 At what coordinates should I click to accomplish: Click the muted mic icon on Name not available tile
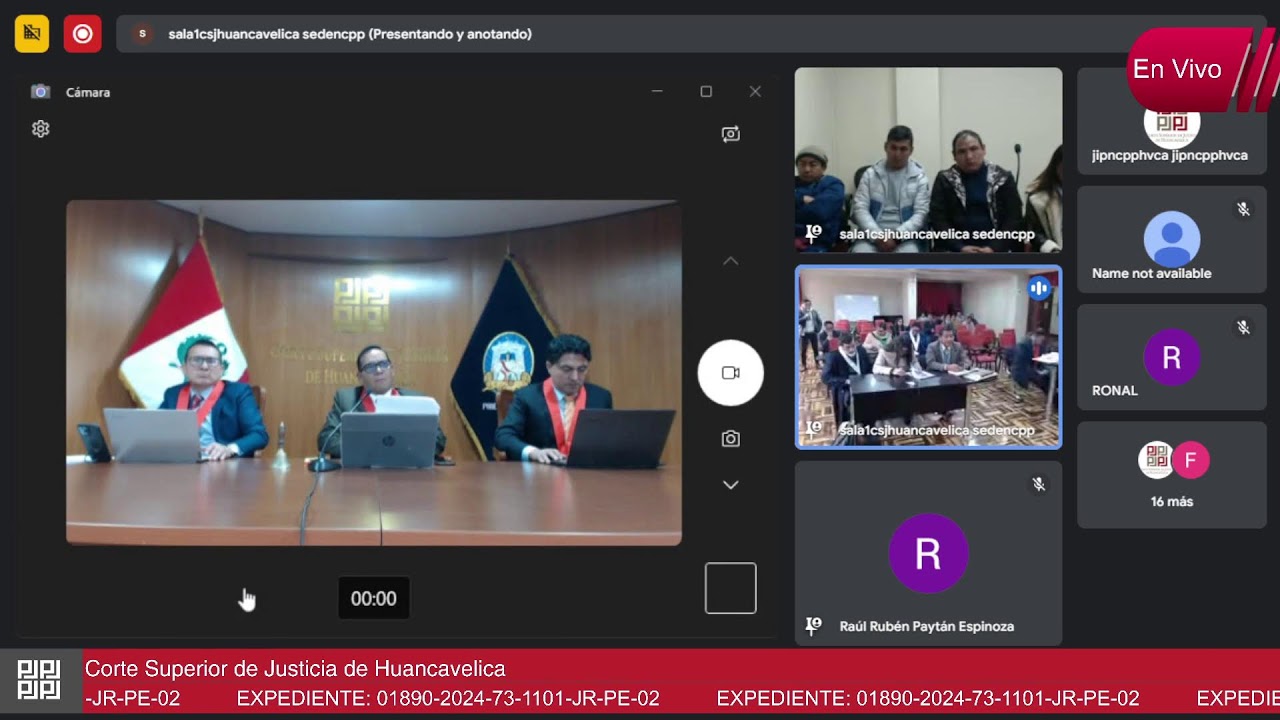click(x=1243, y=209)
